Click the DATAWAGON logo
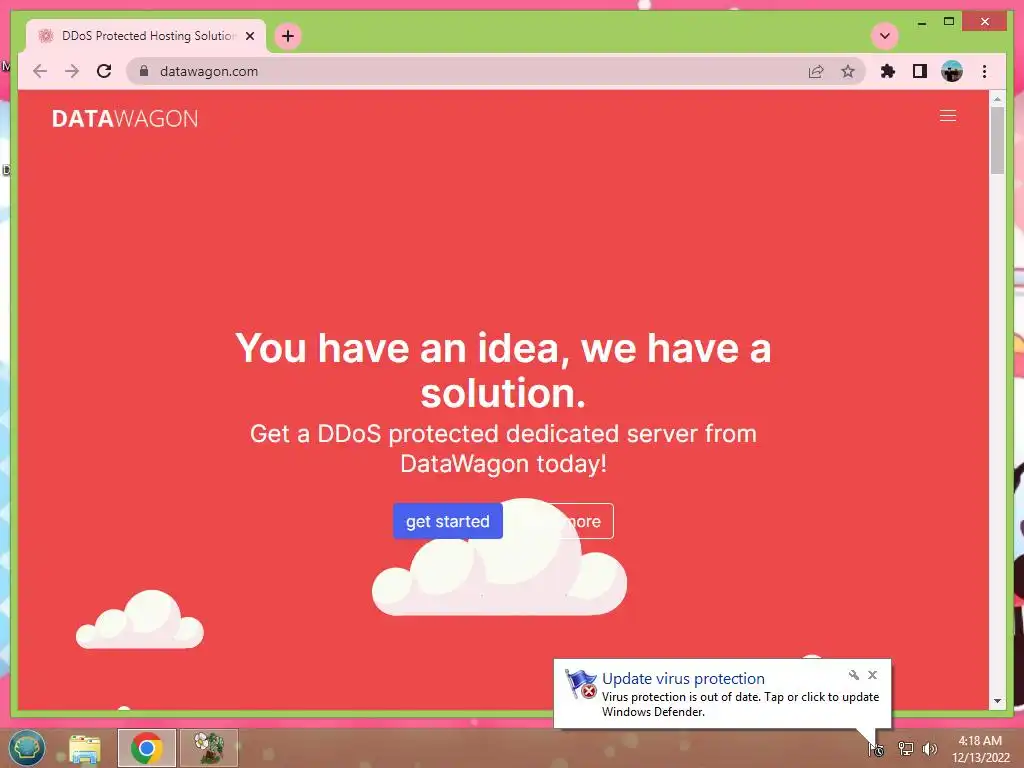Viewport: 1024px width, 768px height. tap(125, 119)
